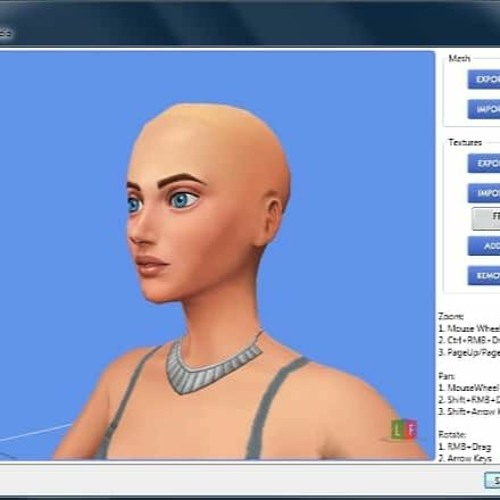The width and height of the screenshot is (500, 500).
Task: Click the light-blue button at the window's bottom-right
Action: click(x=492, y=480)
